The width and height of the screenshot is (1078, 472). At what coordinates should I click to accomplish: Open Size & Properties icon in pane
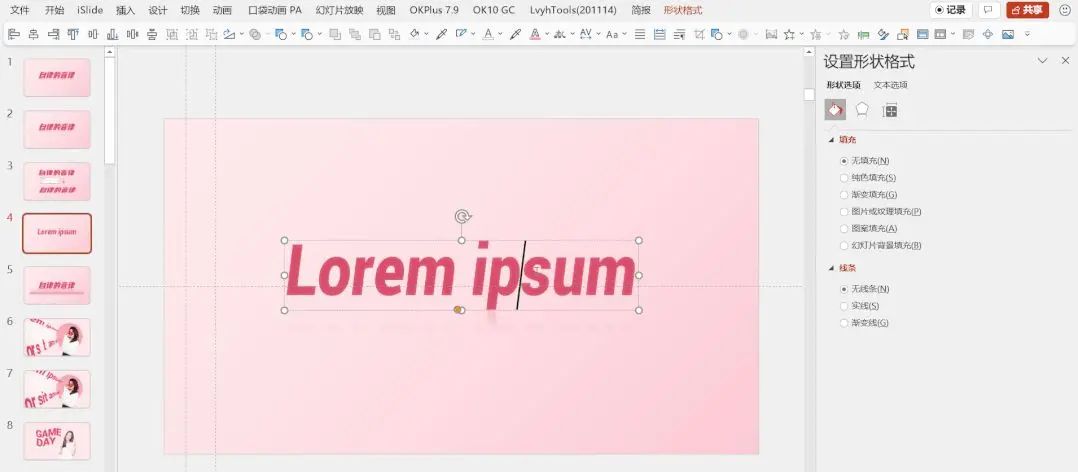pos(890,111)
